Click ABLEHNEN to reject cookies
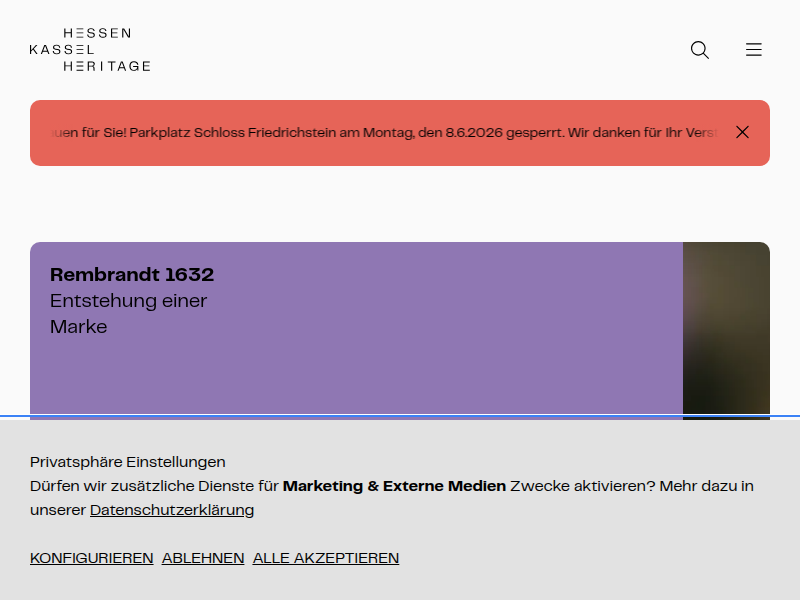This screenshot has height=600, width=800. coord(203,558)
